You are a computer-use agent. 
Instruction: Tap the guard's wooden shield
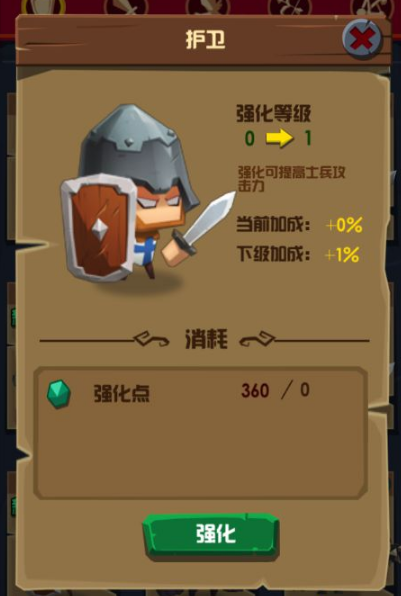click(99, 227)
